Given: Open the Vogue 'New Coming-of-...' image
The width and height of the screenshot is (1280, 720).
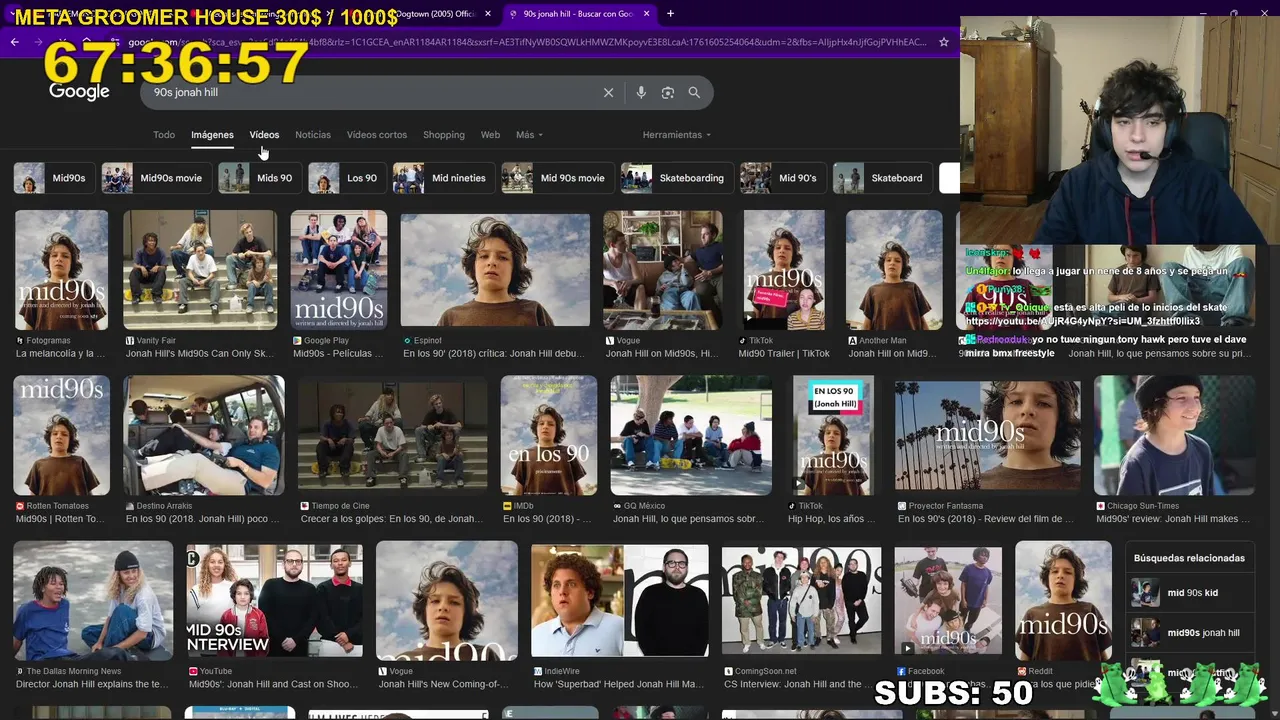Looking at the screenshot, I should point(447,601).
